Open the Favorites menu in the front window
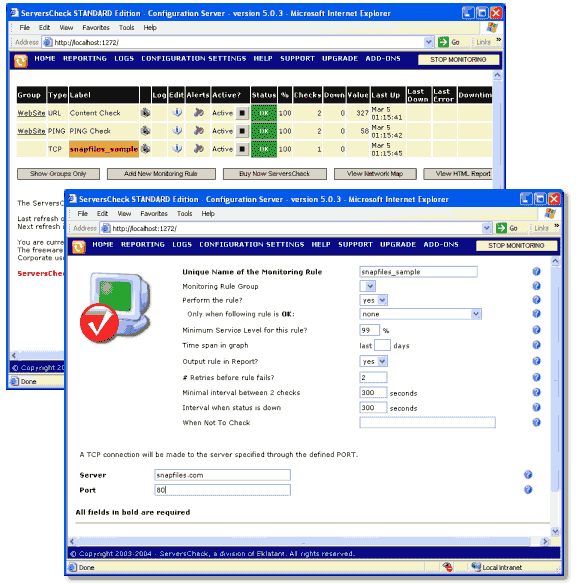The image size is (578, 584). tap(154, 213)
